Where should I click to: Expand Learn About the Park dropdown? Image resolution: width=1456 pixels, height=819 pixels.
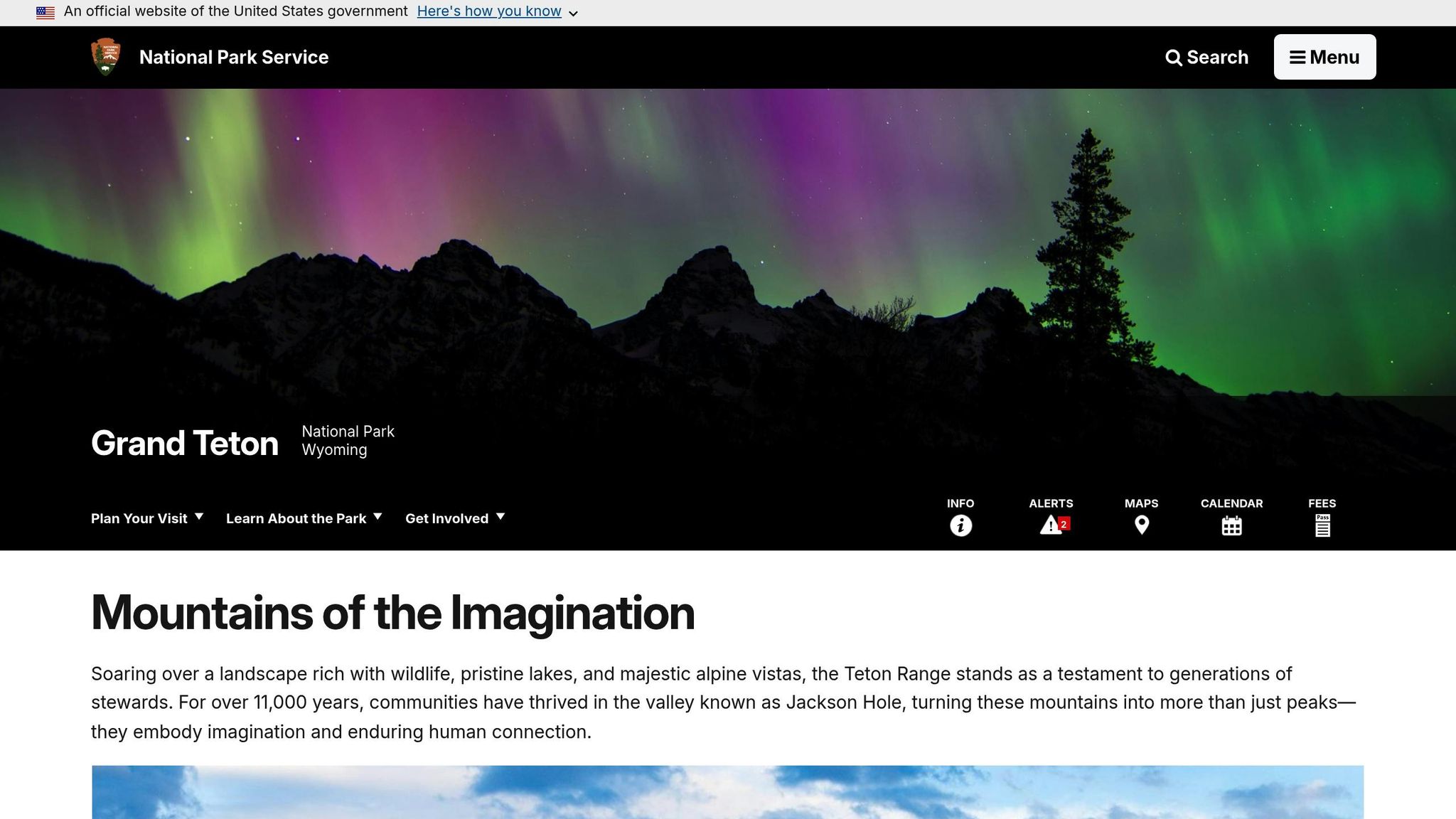click(x=304, y=518)
